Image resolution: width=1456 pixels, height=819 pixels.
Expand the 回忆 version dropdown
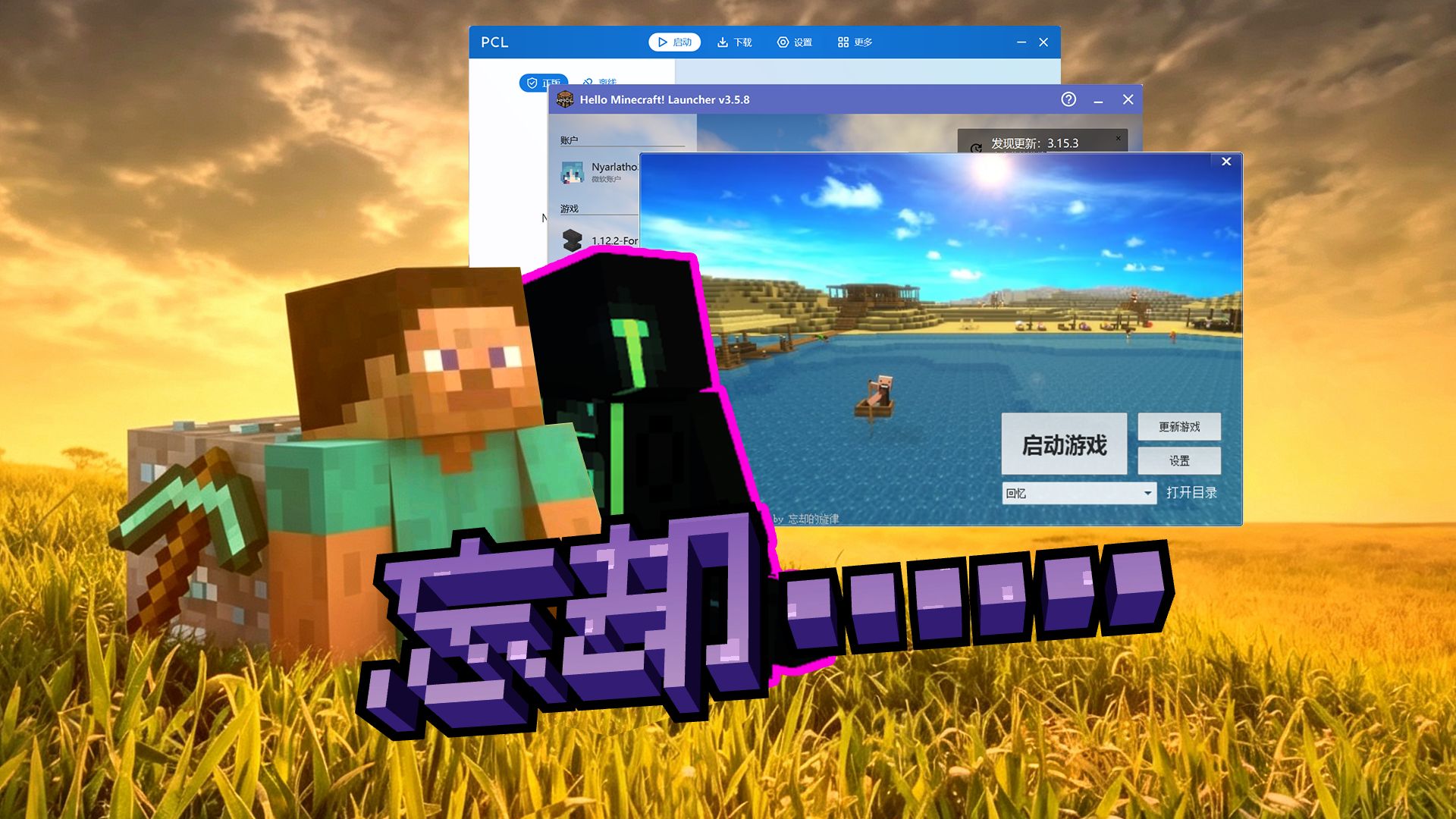click(x=1079, y=493)
